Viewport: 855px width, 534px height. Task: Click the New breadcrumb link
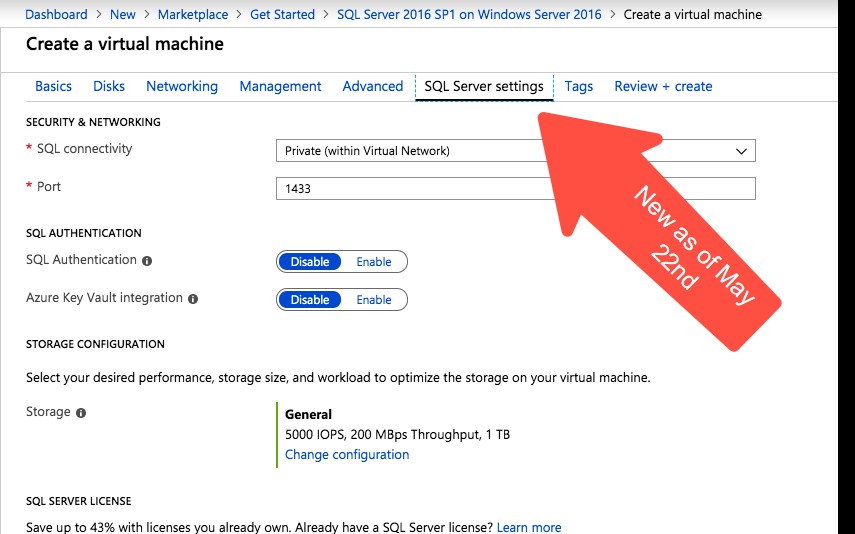[123, 14]
